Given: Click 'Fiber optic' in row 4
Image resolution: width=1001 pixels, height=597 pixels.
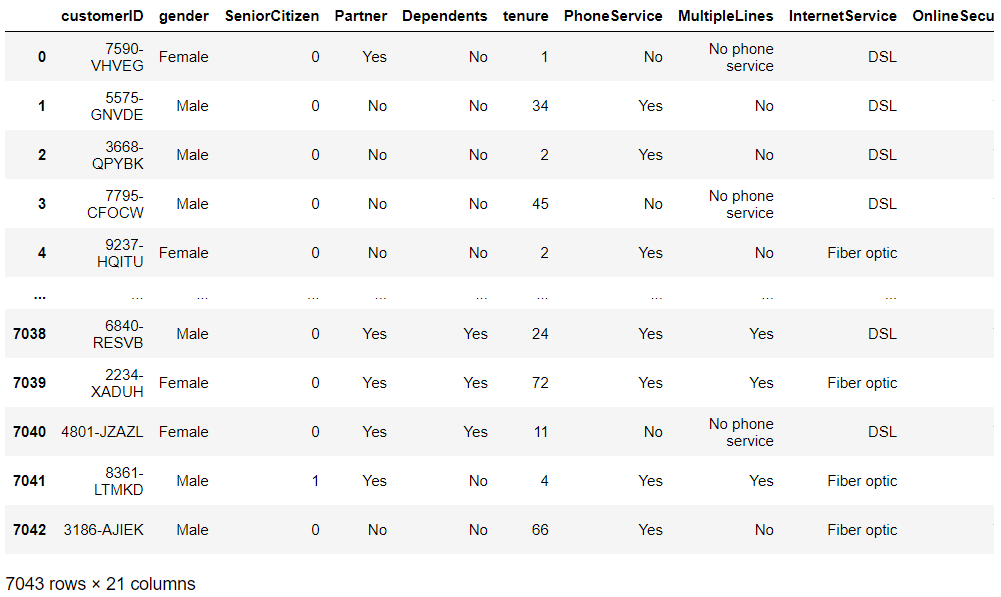Looking at the screenshot, I should click(862, 253).
